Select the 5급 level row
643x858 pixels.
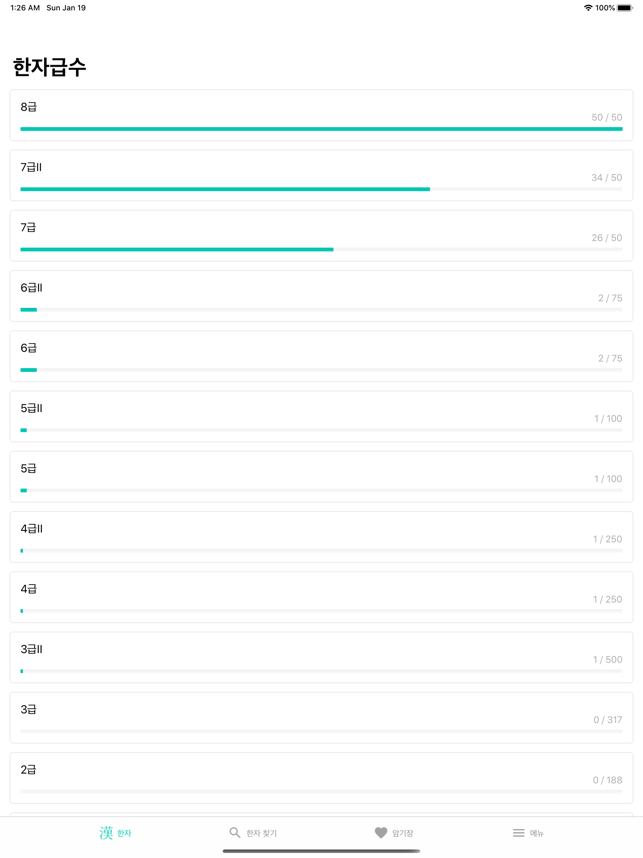point(321,477)
